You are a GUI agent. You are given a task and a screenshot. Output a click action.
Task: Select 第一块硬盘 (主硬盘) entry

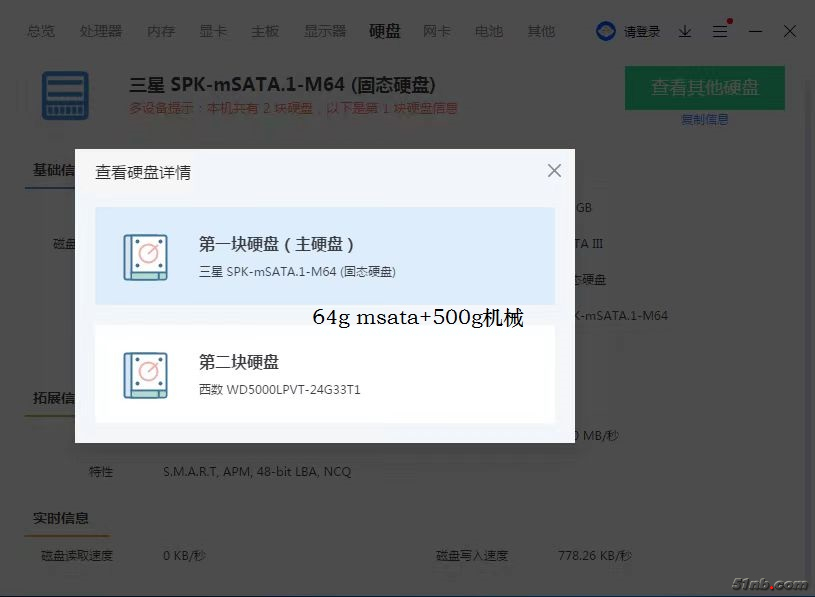(324, 256)
